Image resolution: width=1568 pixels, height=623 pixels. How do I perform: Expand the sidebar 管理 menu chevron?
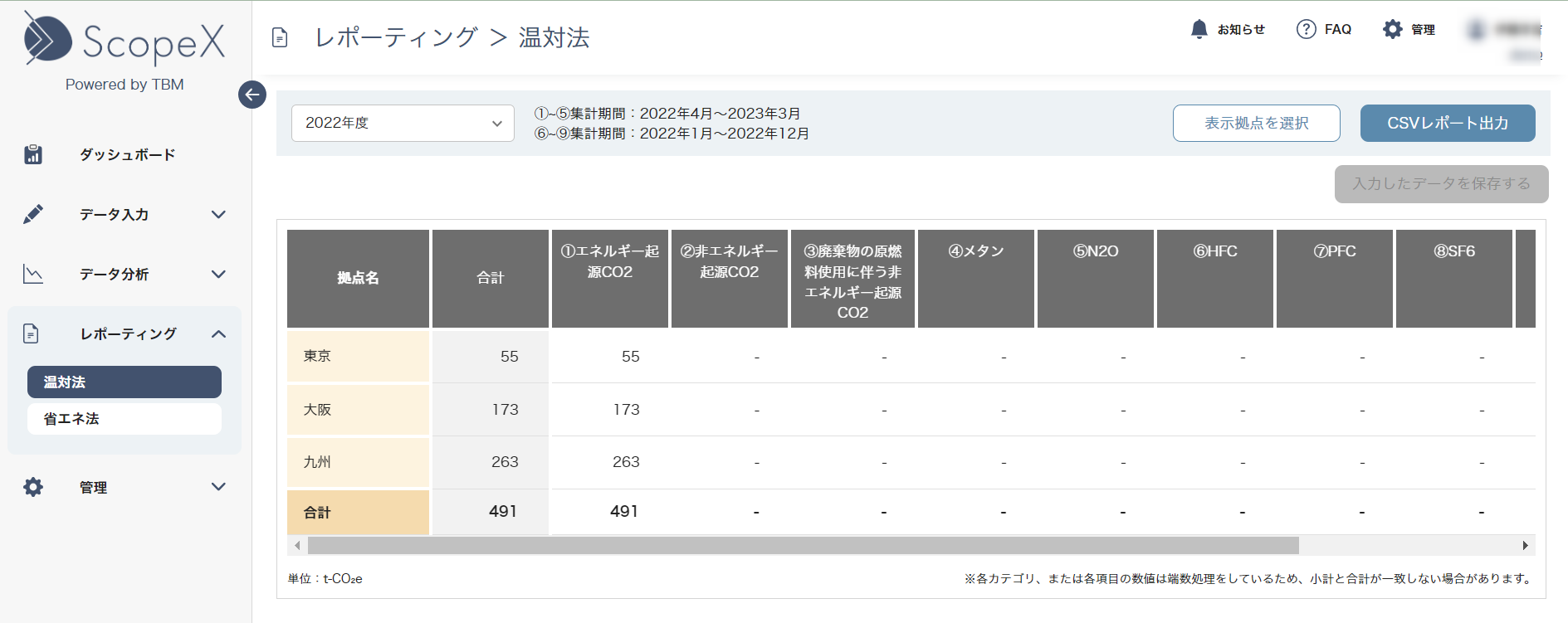(218, 487)
